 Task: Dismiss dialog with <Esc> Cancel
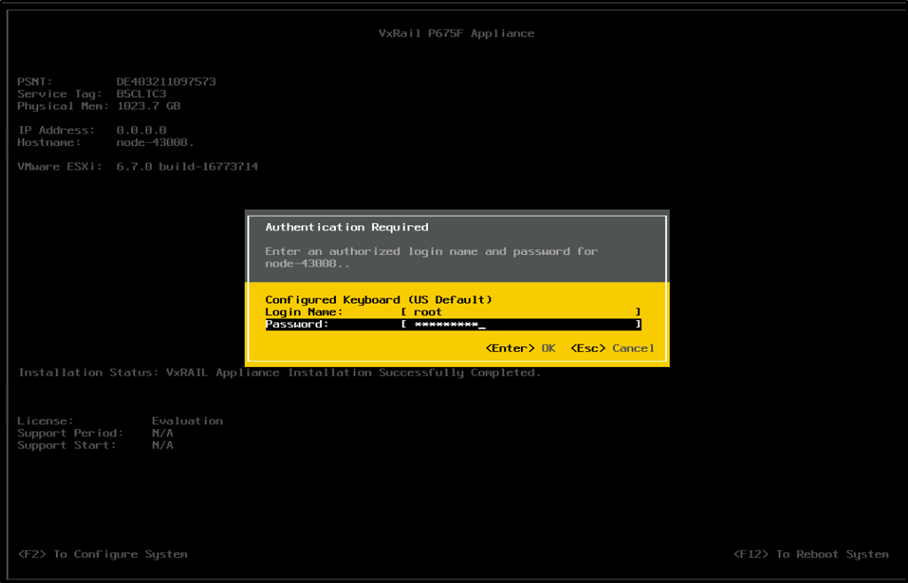pos(613,348)
